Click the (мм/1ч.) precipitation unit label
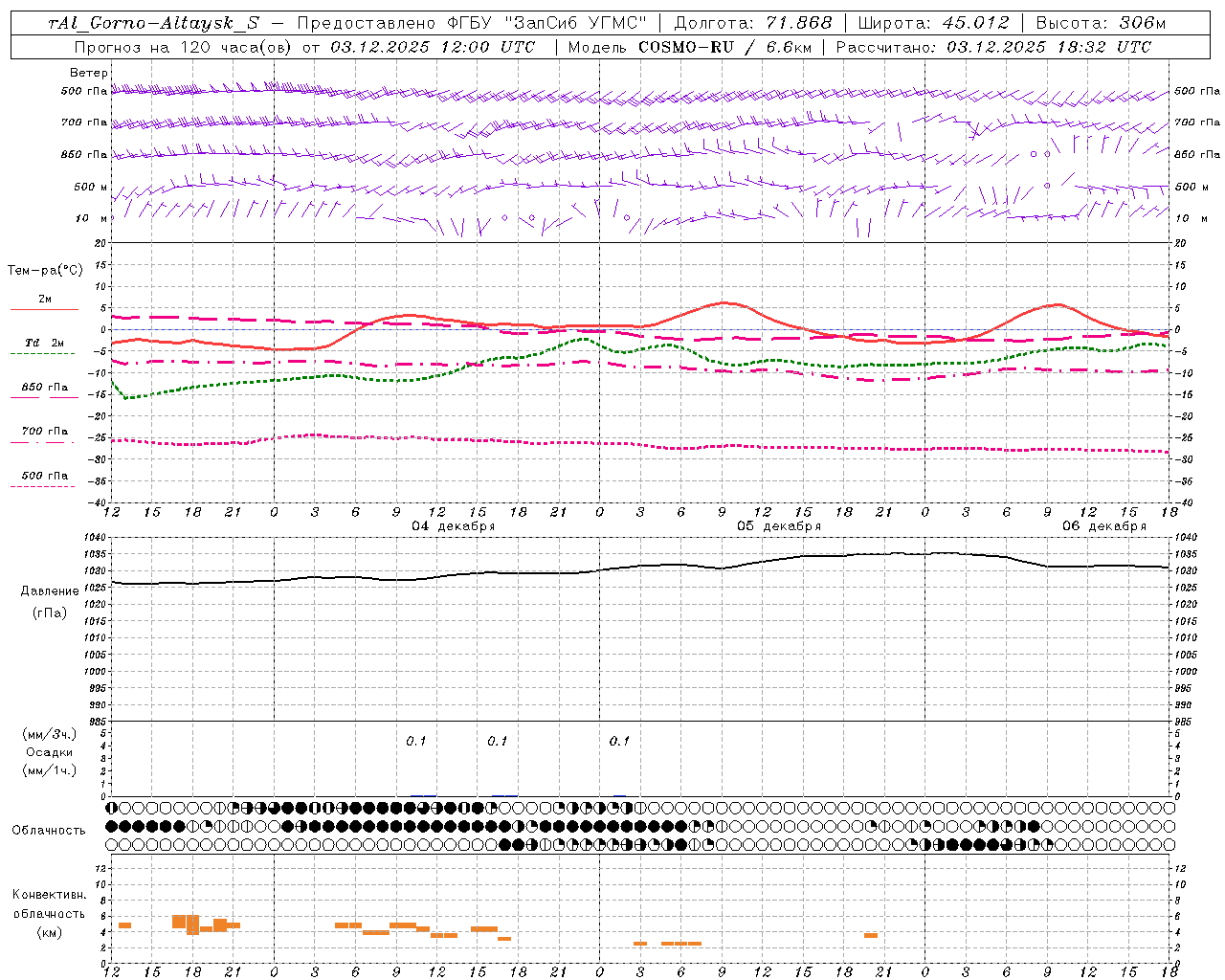The width and height of the screenshot is (1225, 980). pos(50,770)
